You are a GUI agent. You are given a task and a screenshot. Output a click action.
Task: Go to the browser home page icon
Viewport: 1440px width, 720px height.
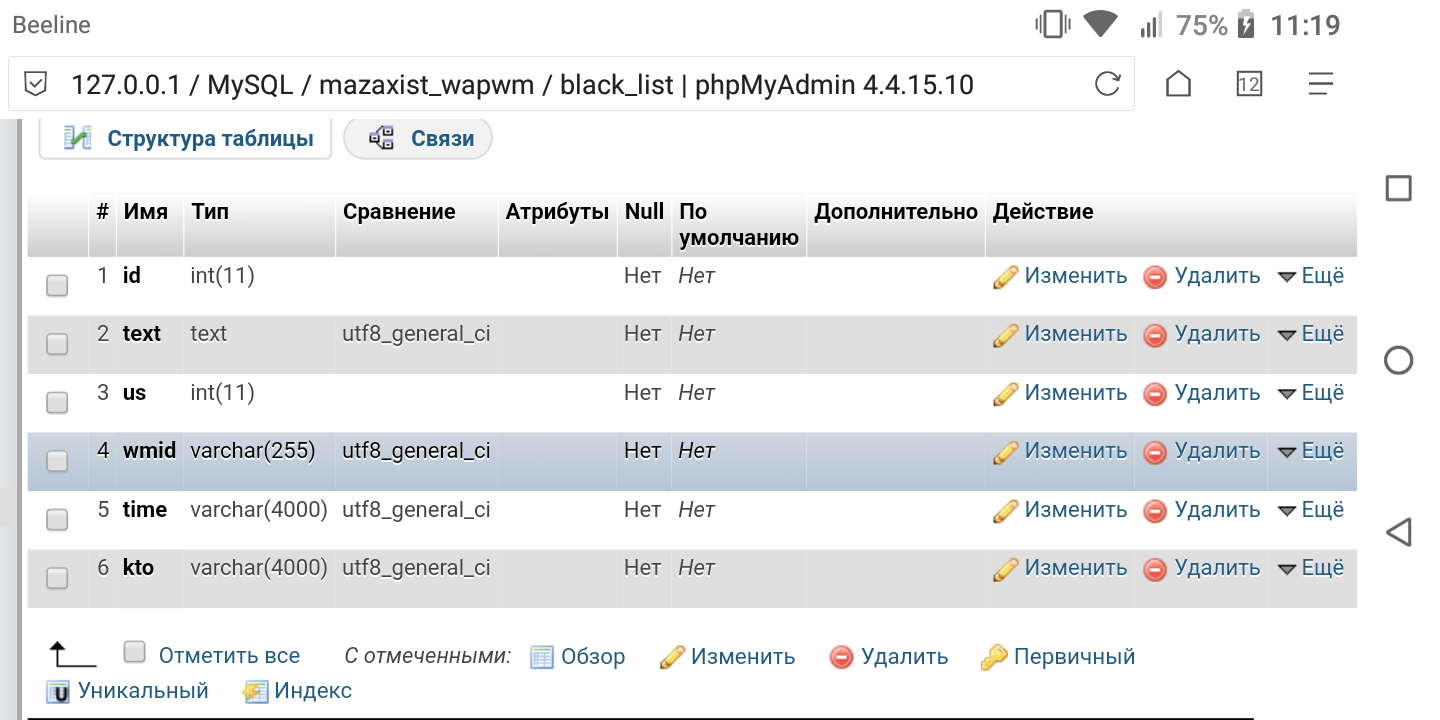(x=1179, y=84)
